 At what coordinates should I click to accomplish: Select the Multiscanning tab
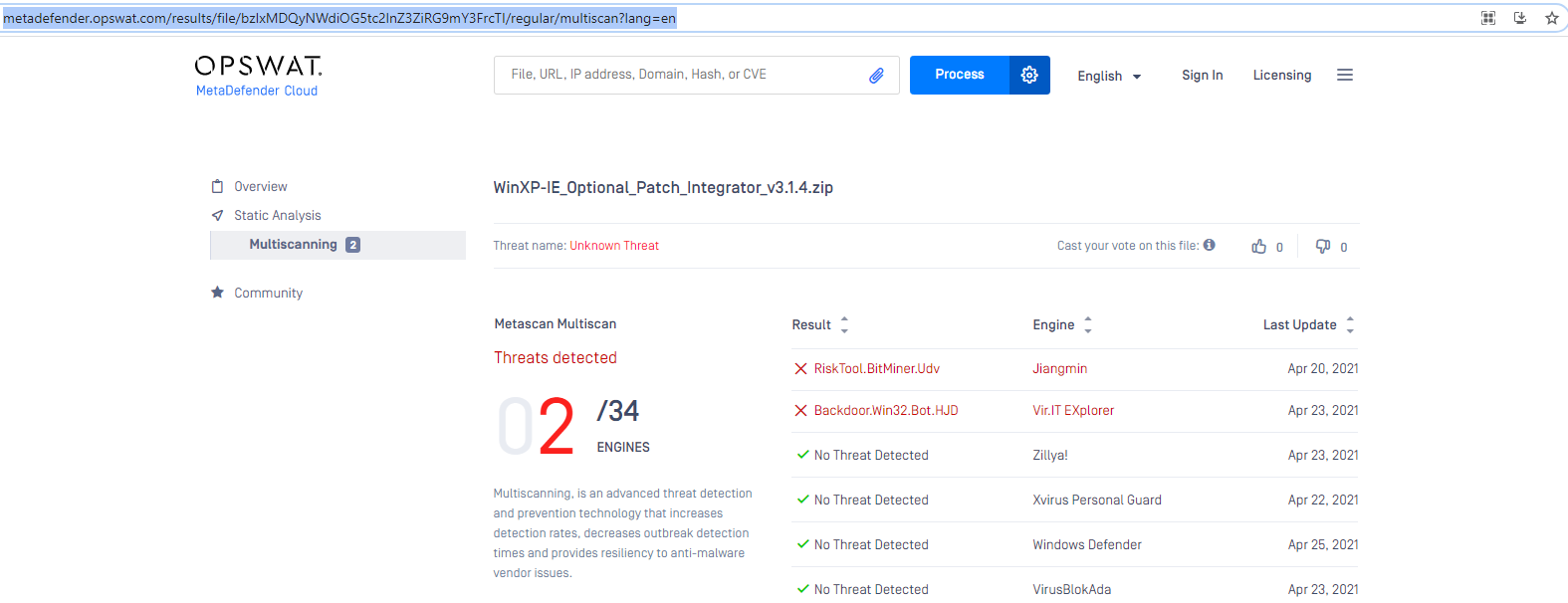point(337,245)
